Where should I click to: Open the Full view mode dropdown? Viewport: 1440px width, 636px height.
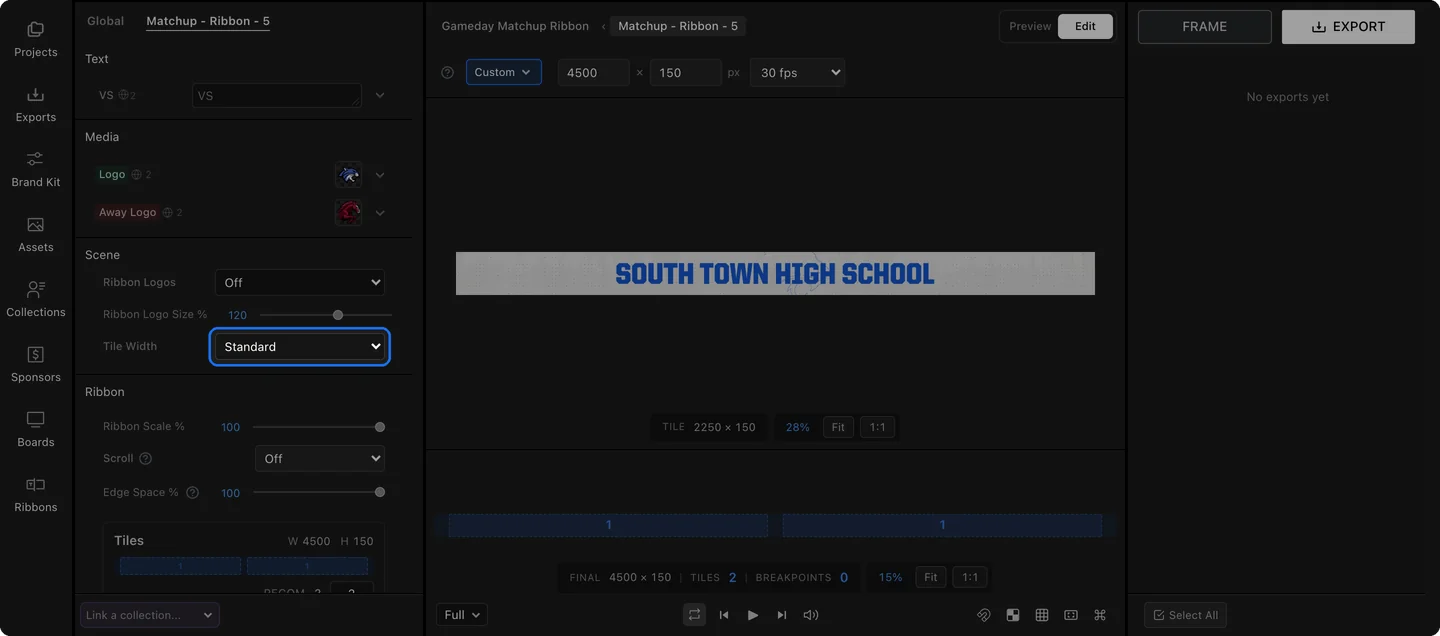click(462, 615)
